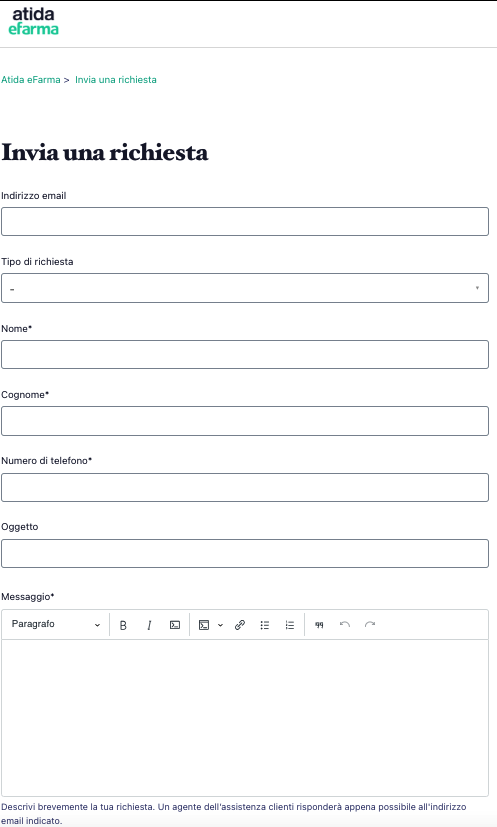This screenshot has width=497, height=827.
Task: Expand the code block language arrow
Action: point(221,625)
